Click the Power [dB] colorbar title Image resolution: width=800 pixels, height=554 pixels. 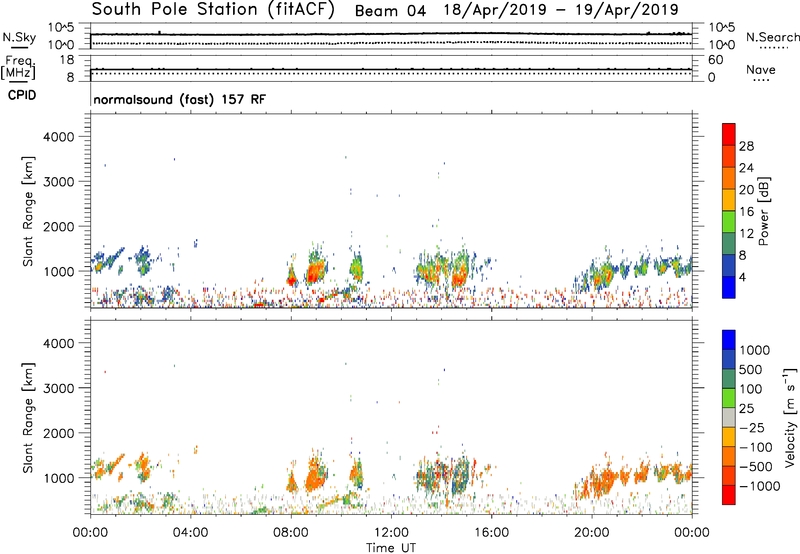tap(764, 211)
